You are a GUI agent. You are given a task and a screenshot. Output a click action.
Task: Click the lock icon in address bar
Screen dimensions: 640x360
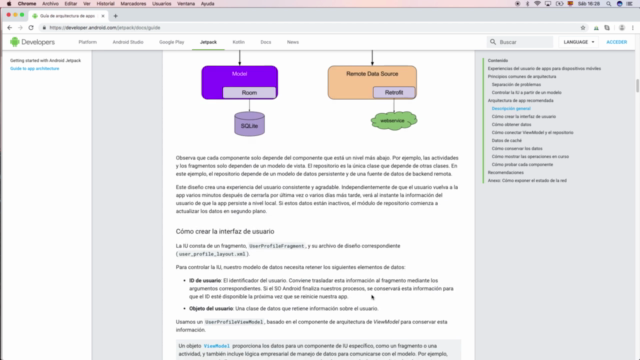click(x=44, y=28)
